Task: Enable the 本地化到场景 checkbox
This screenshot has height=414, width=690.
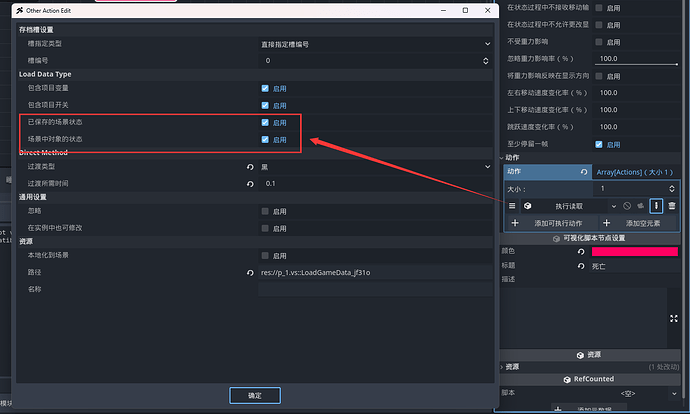Action: pos(265,256)
